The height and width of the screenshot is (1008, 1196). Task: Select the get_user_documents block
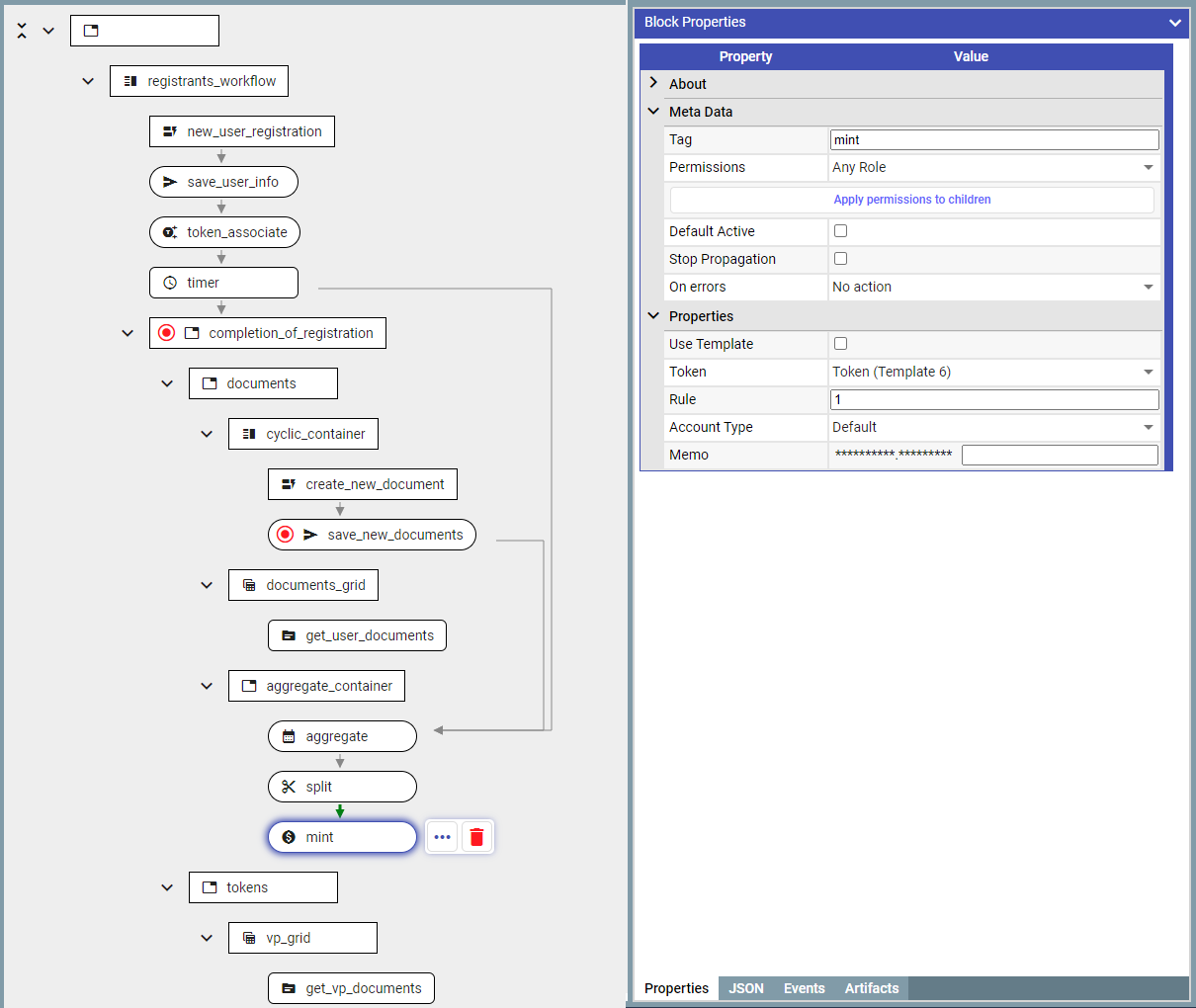(357, 635)
